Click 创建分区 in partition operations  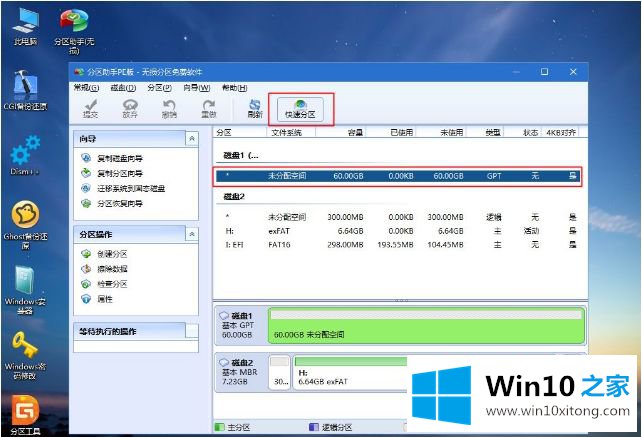point(113,254)
